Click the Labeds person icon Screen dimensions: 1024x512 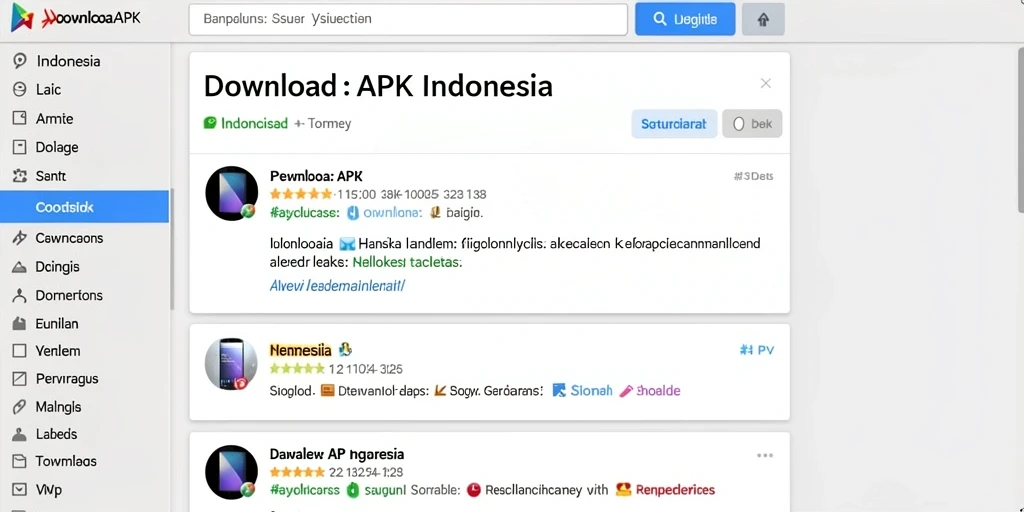point(20,434)
